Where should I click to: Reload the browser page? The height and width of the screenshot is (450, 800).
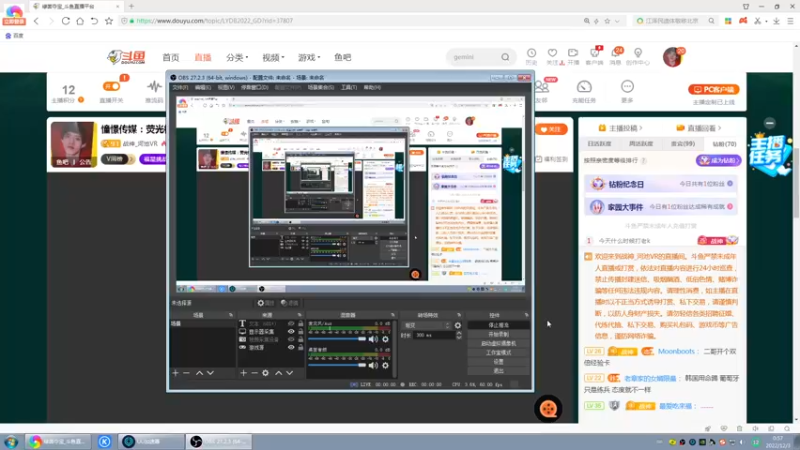(x=66, y=21)
